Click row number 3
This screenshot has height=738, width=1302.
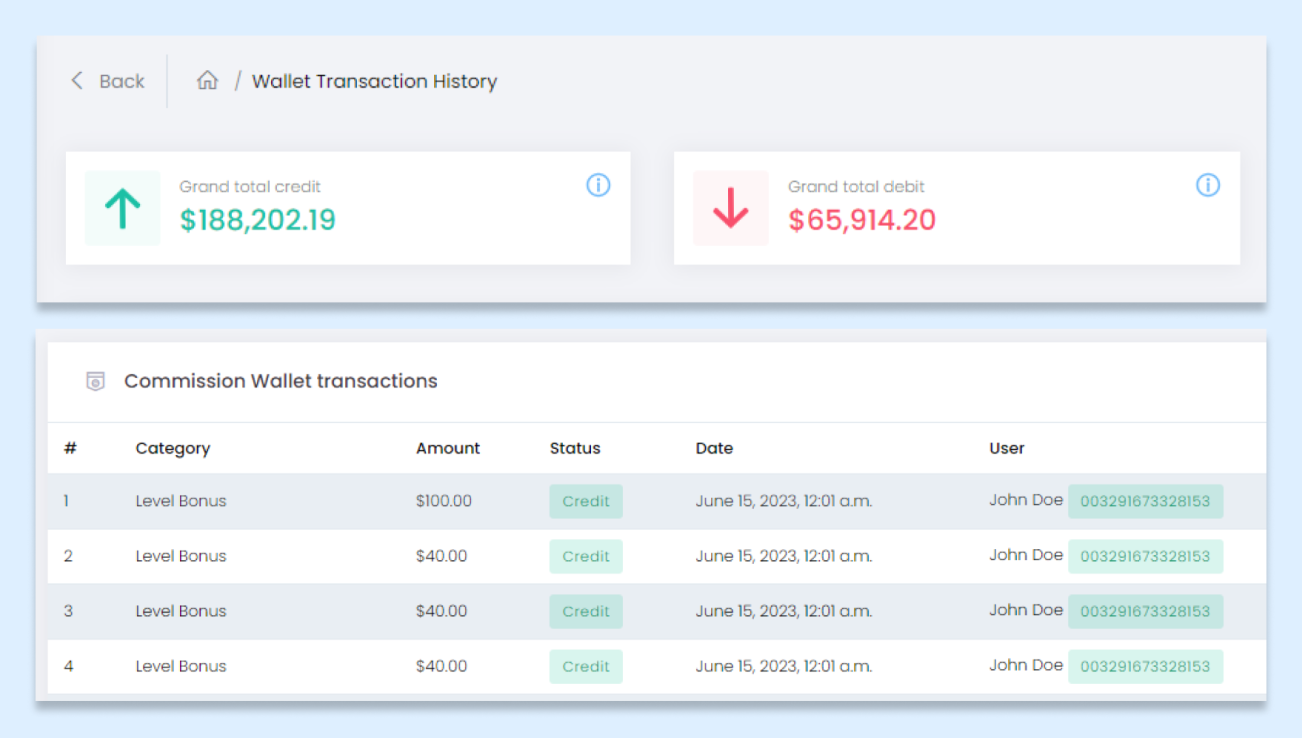click(68, 611)
